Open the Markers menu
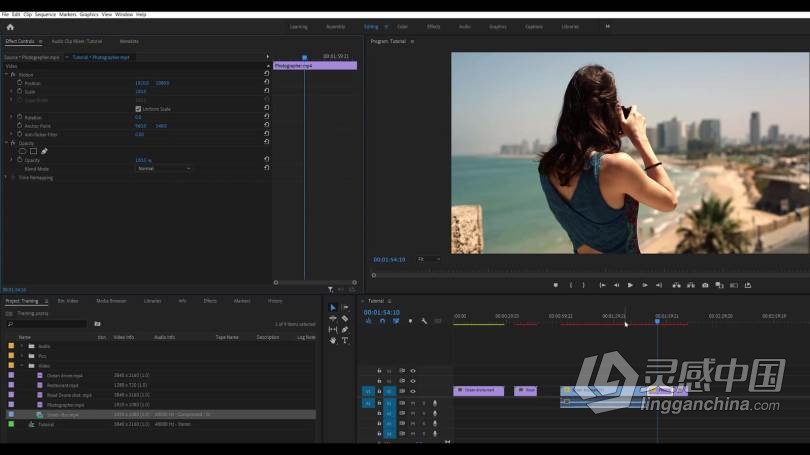The image size is (810, 455). click(68, 14)
